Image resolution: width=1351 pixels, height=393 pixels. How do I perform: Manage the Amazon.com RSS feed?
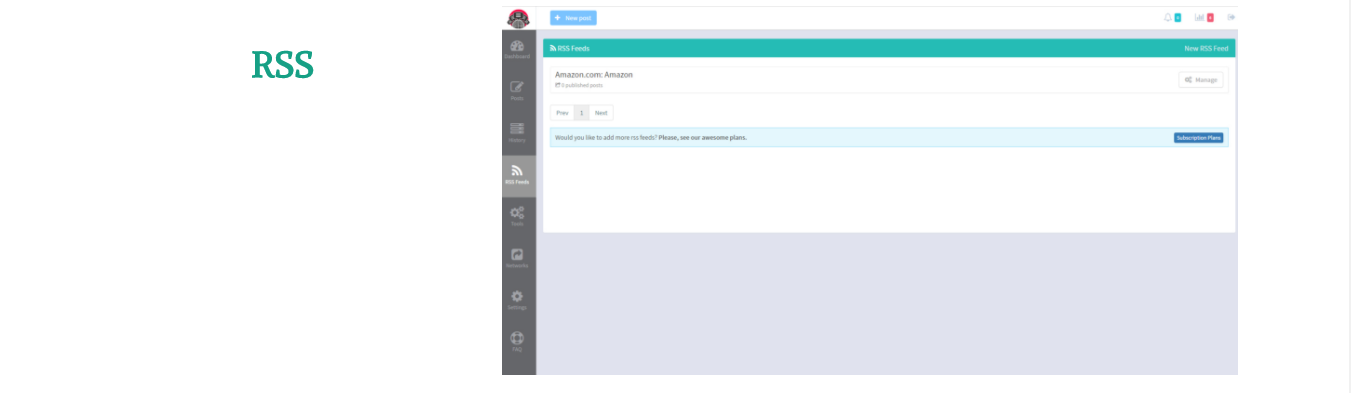(x=1201, y=79)
